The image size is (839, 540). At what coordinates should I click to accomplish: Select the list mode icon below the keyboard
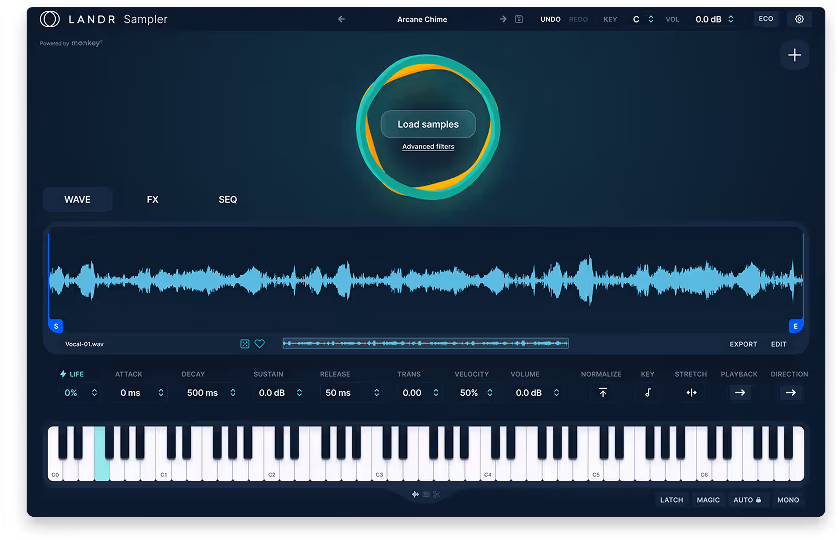point(426,495)
